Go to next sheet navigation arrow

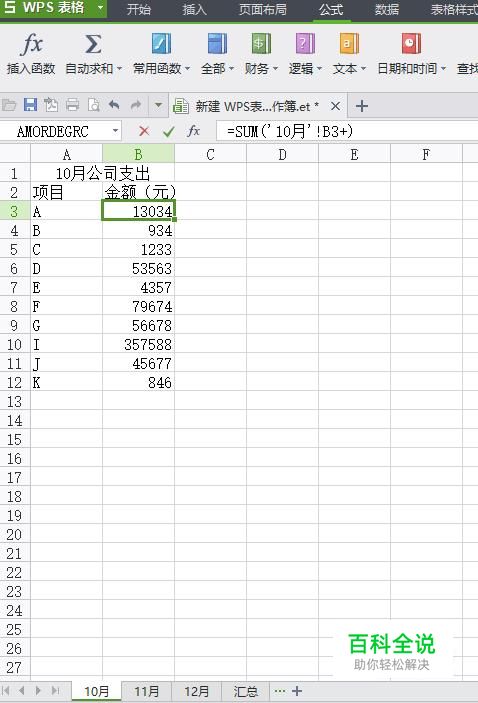(38, 690)
